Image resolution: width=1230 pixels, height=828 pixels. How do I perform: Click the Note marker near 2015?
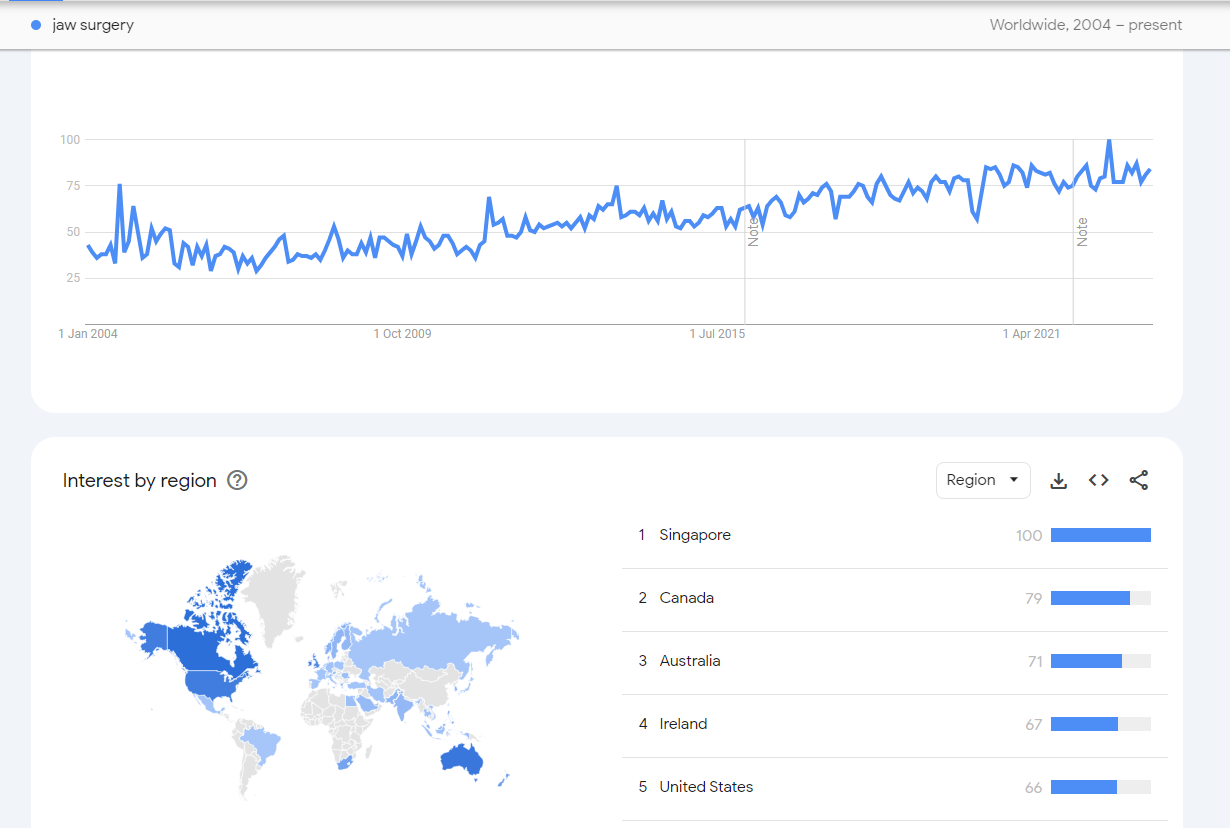754,232
